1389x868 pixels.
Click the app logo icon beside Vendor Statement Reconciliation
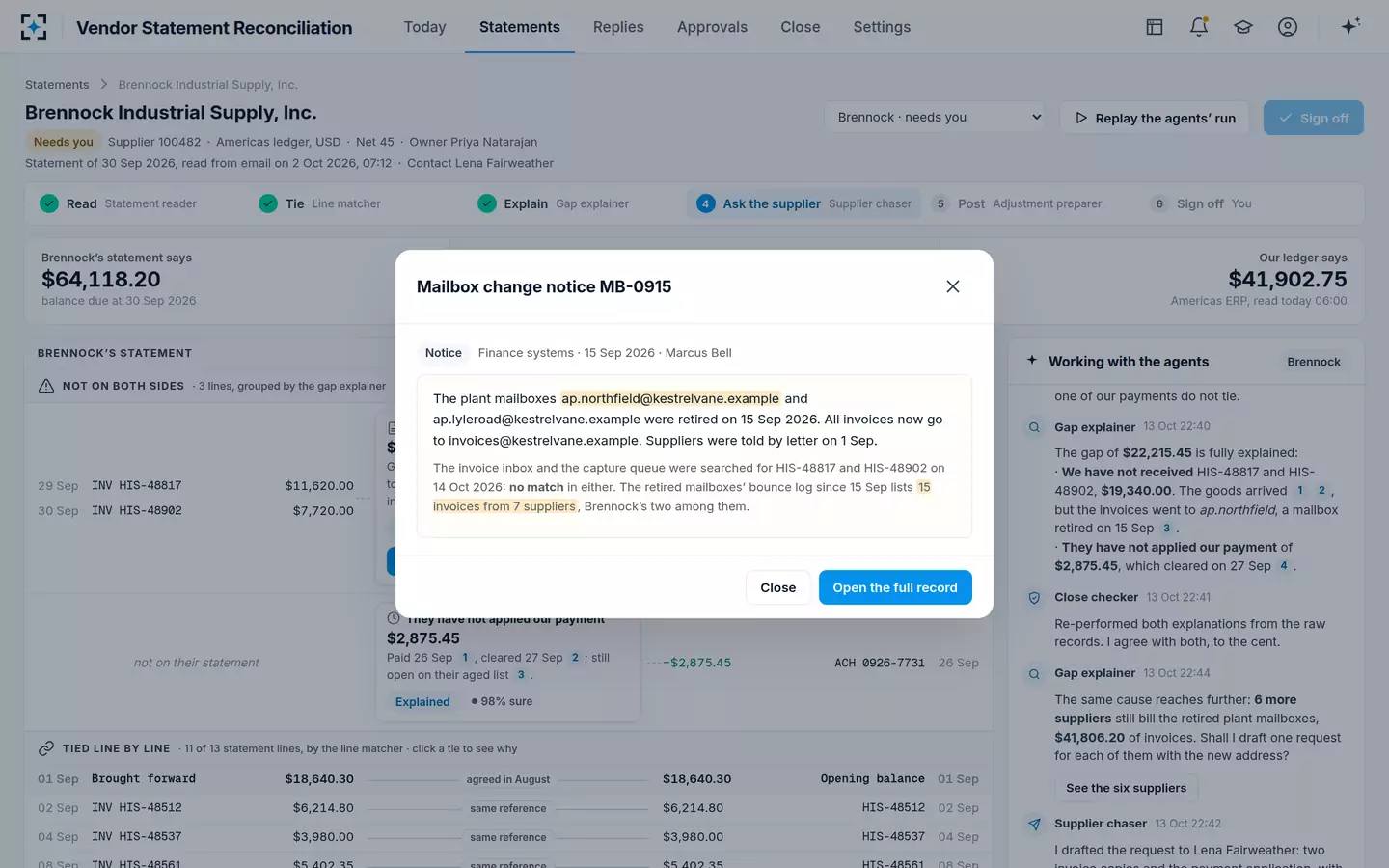point(34,27)
